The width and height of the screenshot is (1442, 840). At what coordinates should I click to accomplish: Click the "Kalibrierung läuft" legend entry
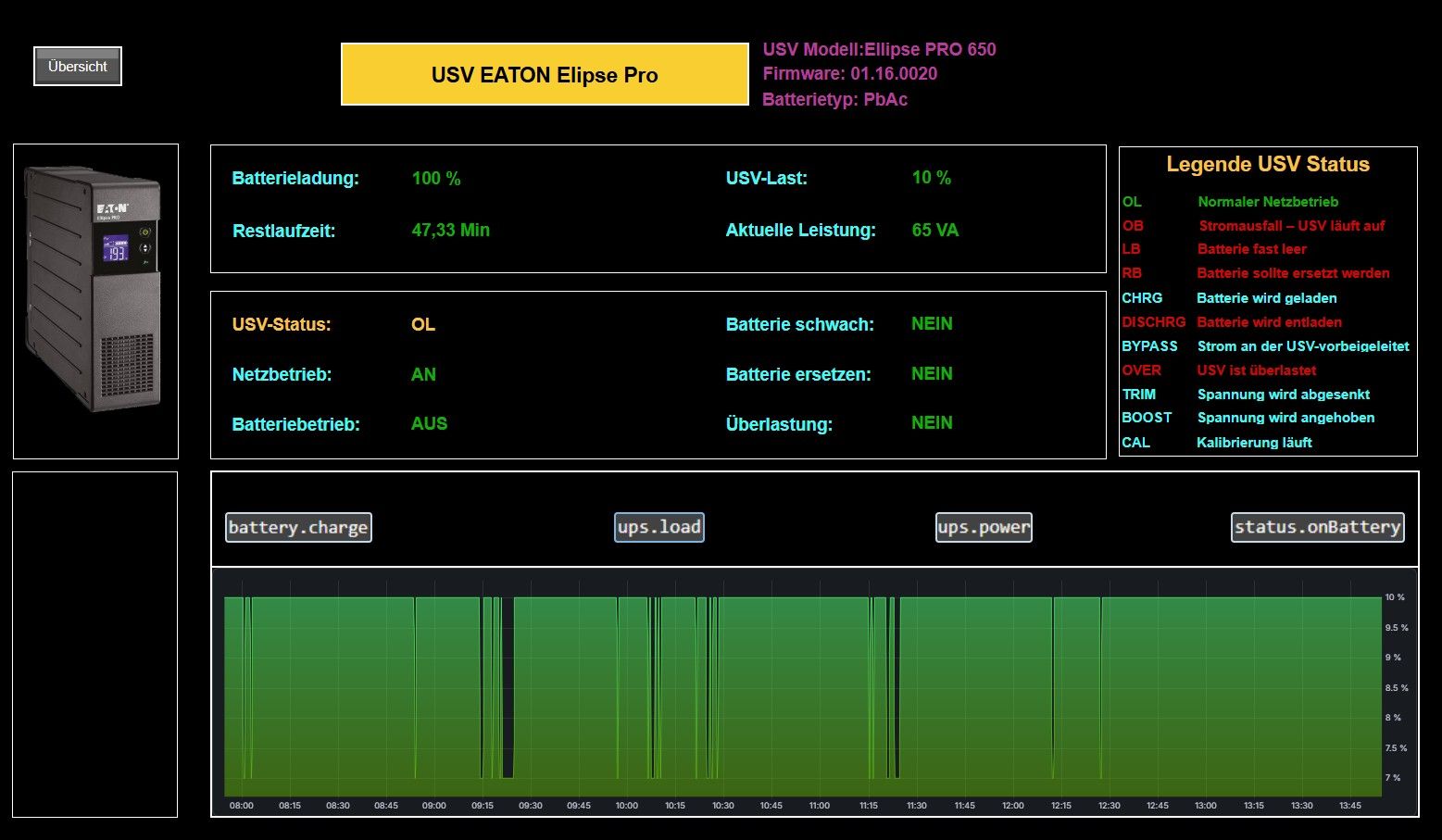tap(1254, 443)
